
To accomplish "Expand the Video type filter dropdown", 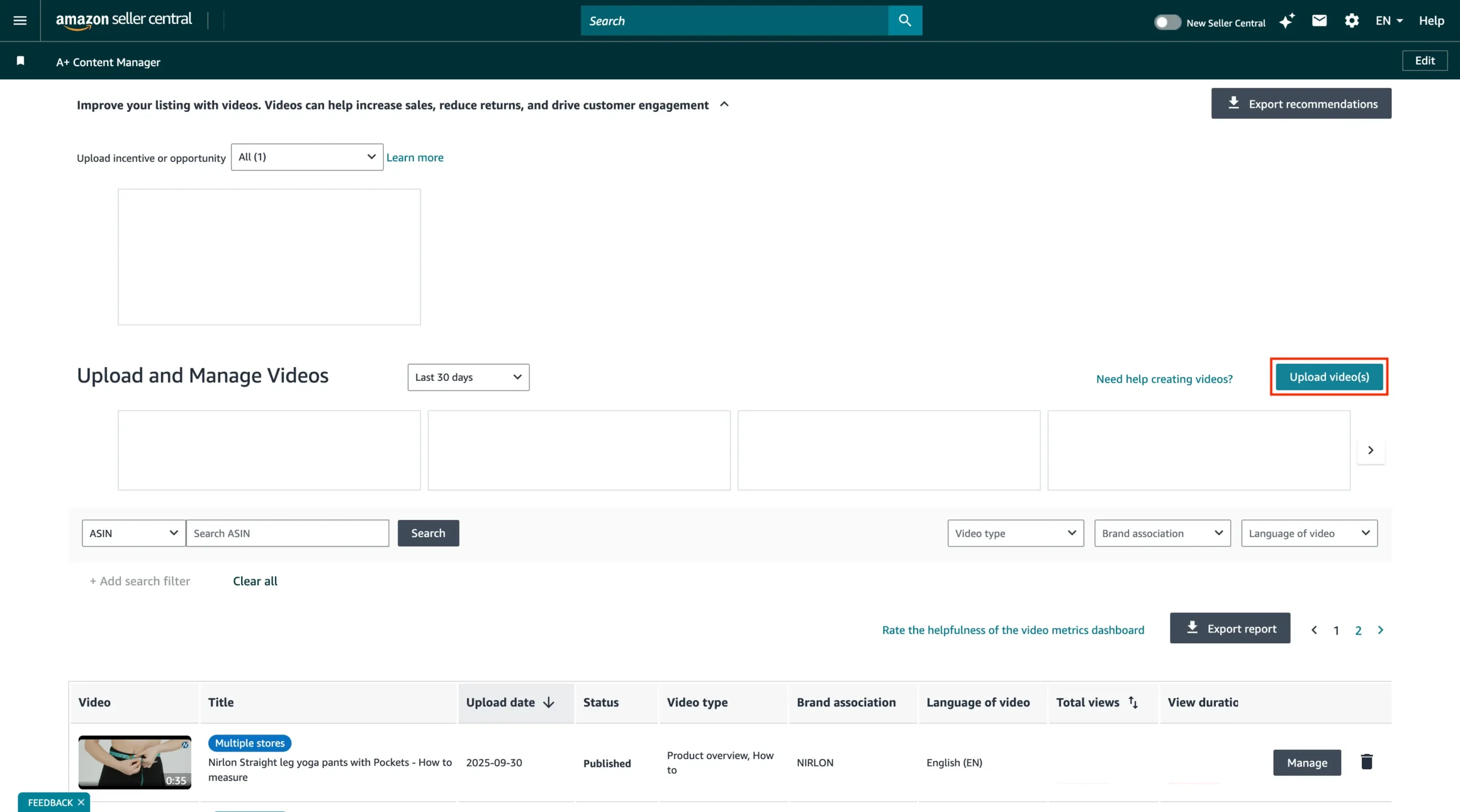I will [1015, 533].
